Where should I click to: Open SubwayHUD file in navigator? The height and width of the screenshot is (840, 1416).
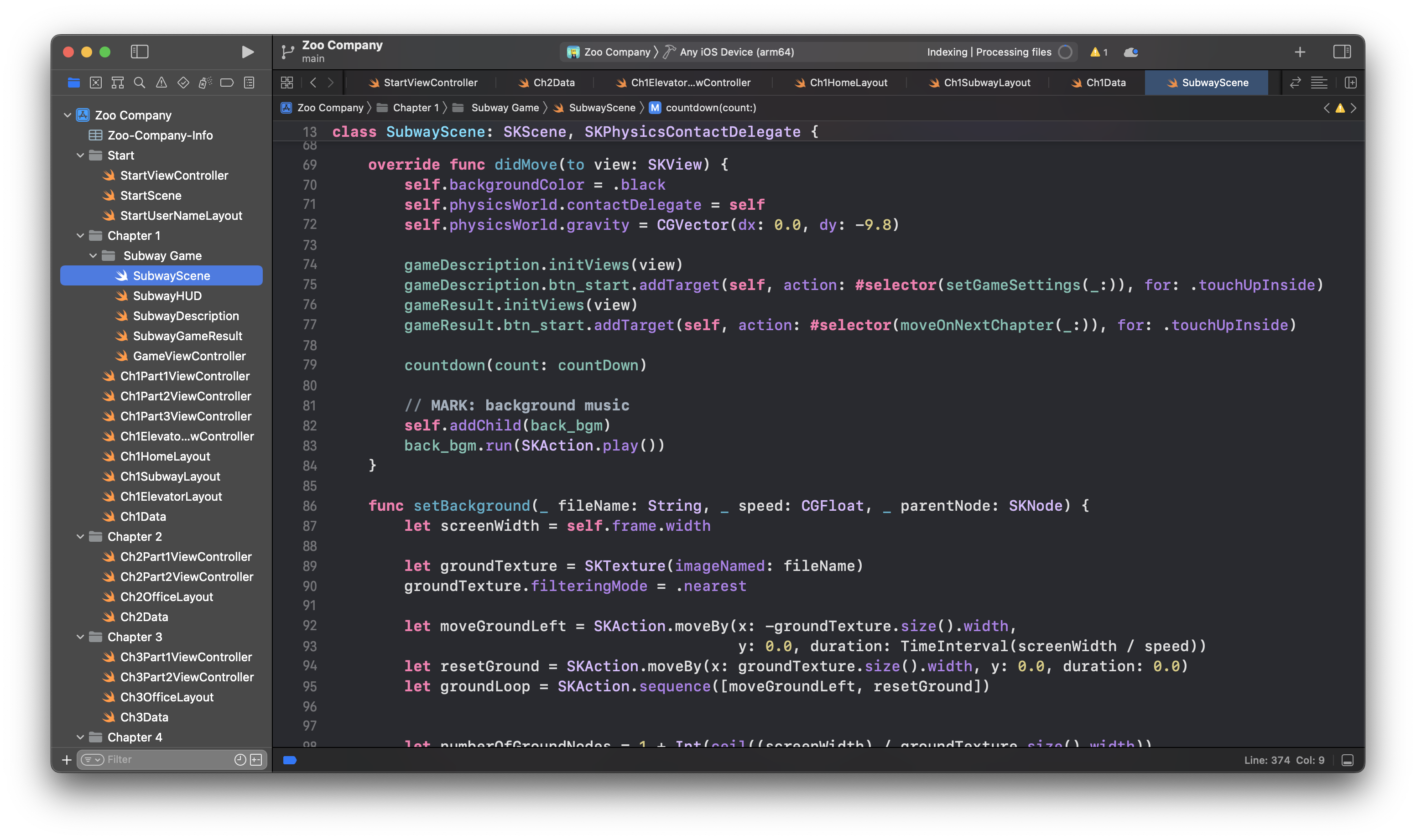167,296
